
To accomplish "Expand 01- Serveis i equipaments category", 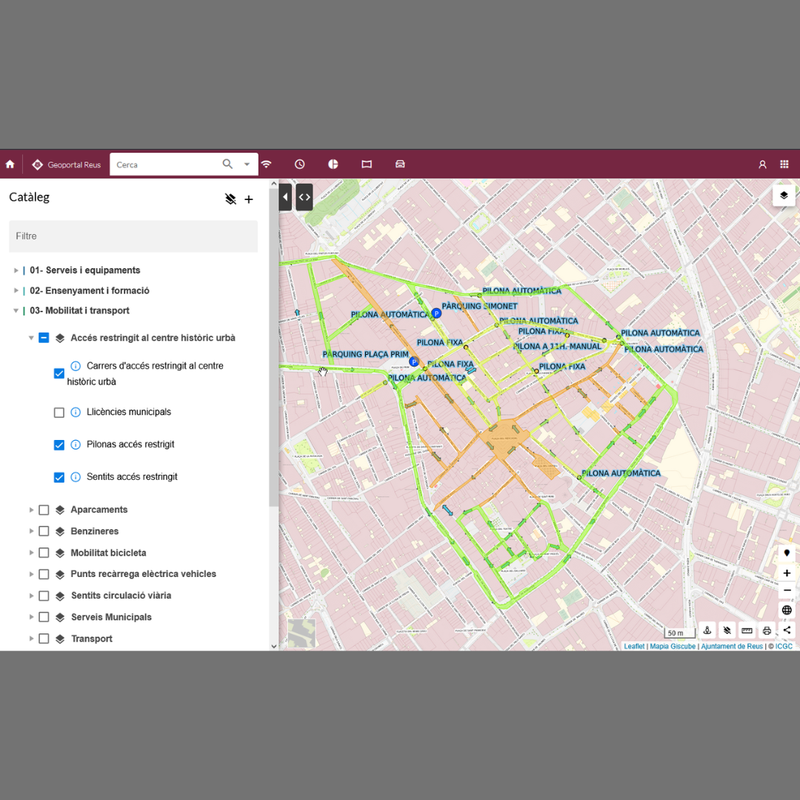I will click(16, 270).
